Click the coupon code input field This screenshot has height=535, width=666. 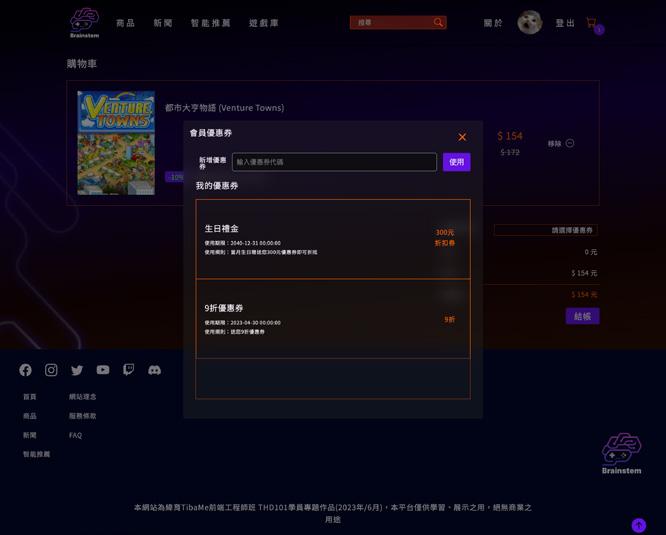point(334,162)
